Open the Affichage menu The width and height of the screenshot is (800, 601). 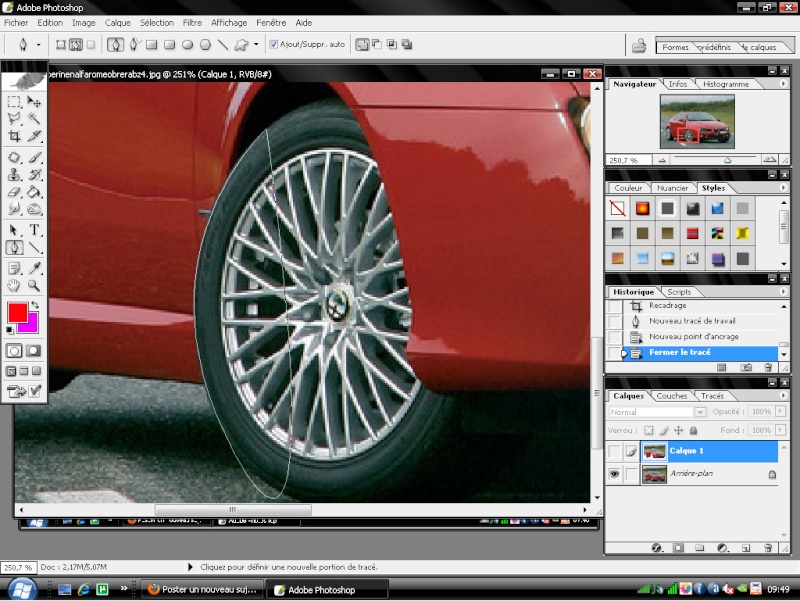tap(229, 23)
